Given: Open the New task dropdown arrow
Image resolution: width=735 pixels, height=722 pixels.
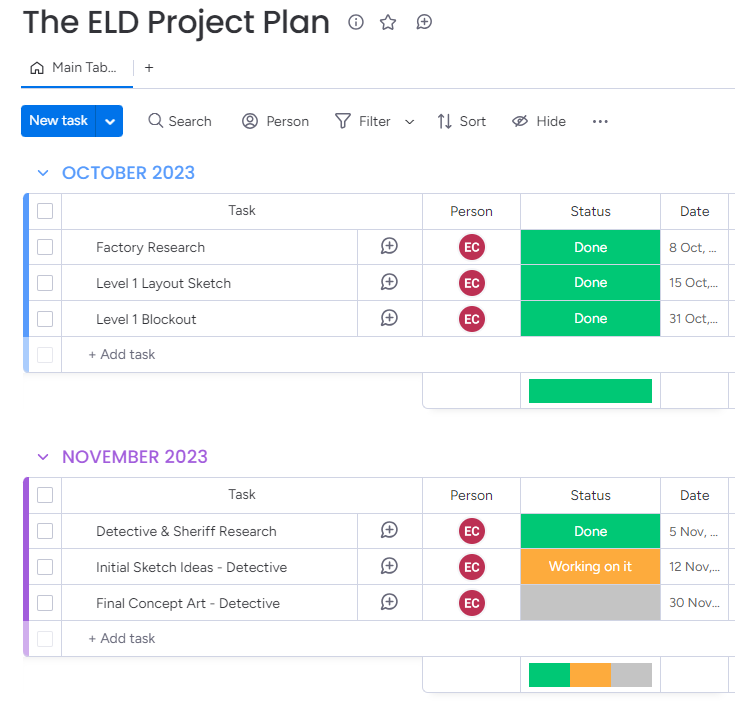Looking at the screenshot, I should click(110, 121).
